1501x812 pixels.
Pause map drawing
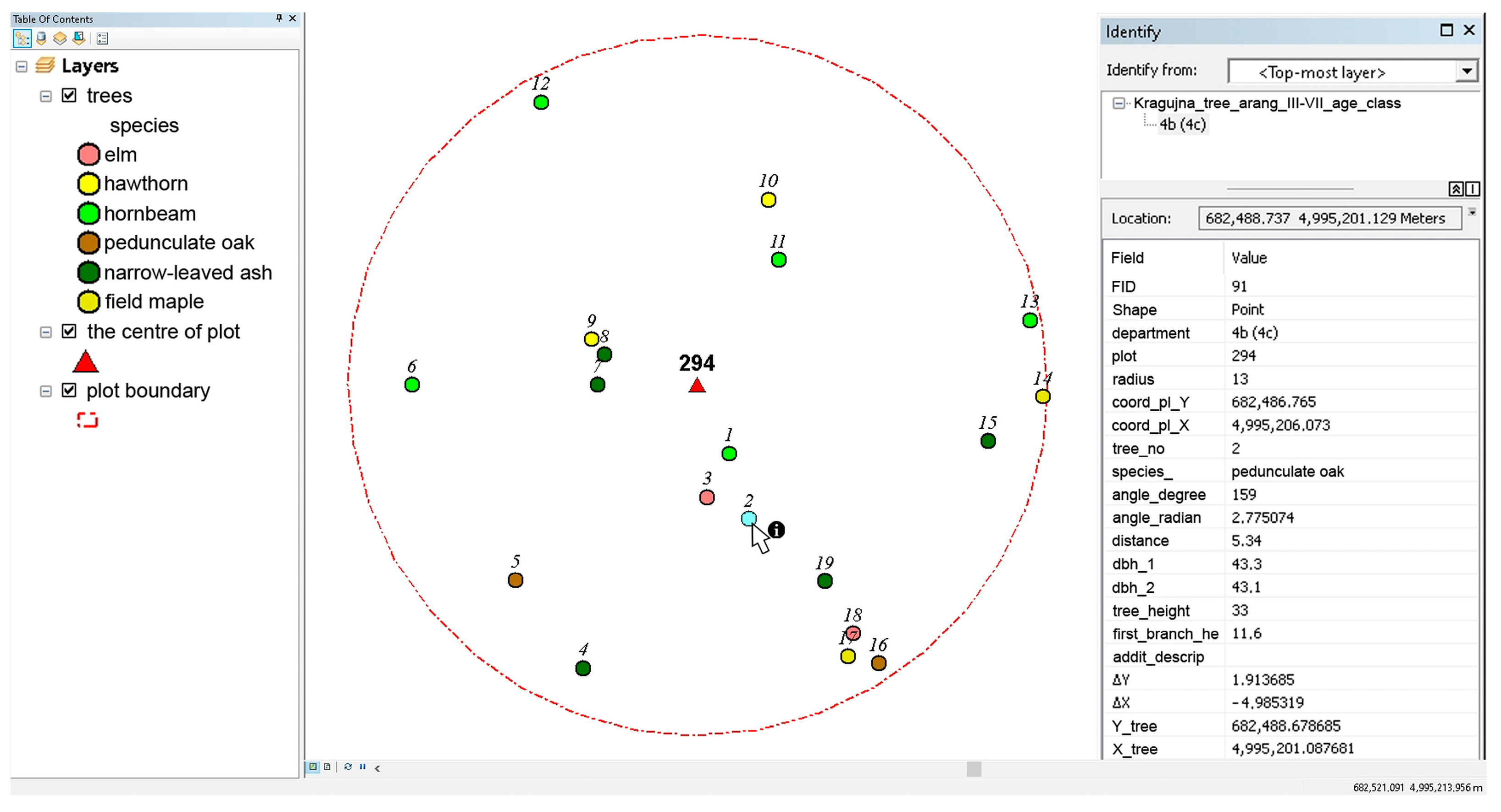362,767
